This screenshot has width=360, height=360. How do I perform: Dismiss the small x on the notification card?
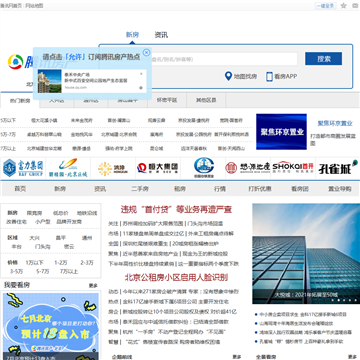(x=141, y=74)
